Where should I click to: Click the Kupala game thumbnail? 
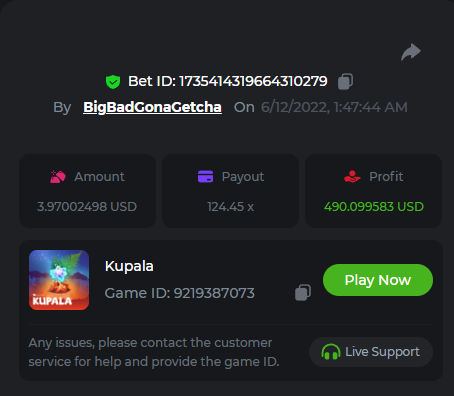click(x=59, y=280)
